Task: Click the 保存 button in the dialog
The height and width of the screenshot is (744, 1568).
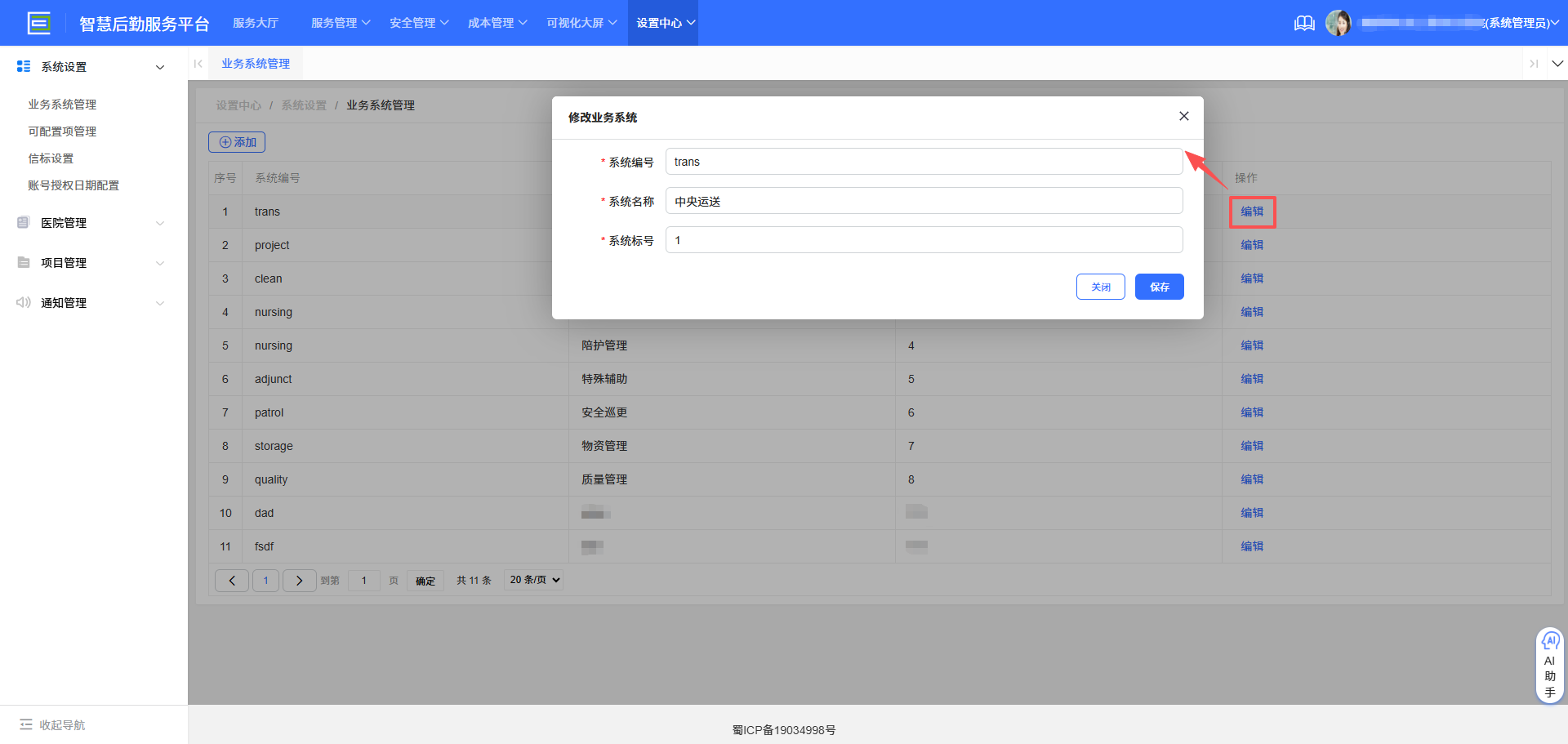Action: (x=1159, y=287)
